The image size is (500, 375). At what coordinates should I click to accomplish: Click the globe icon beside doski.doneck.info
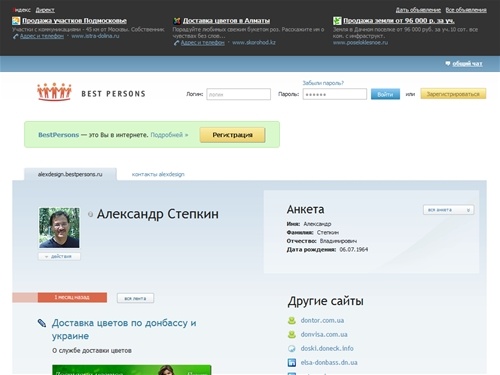point(292,348)
